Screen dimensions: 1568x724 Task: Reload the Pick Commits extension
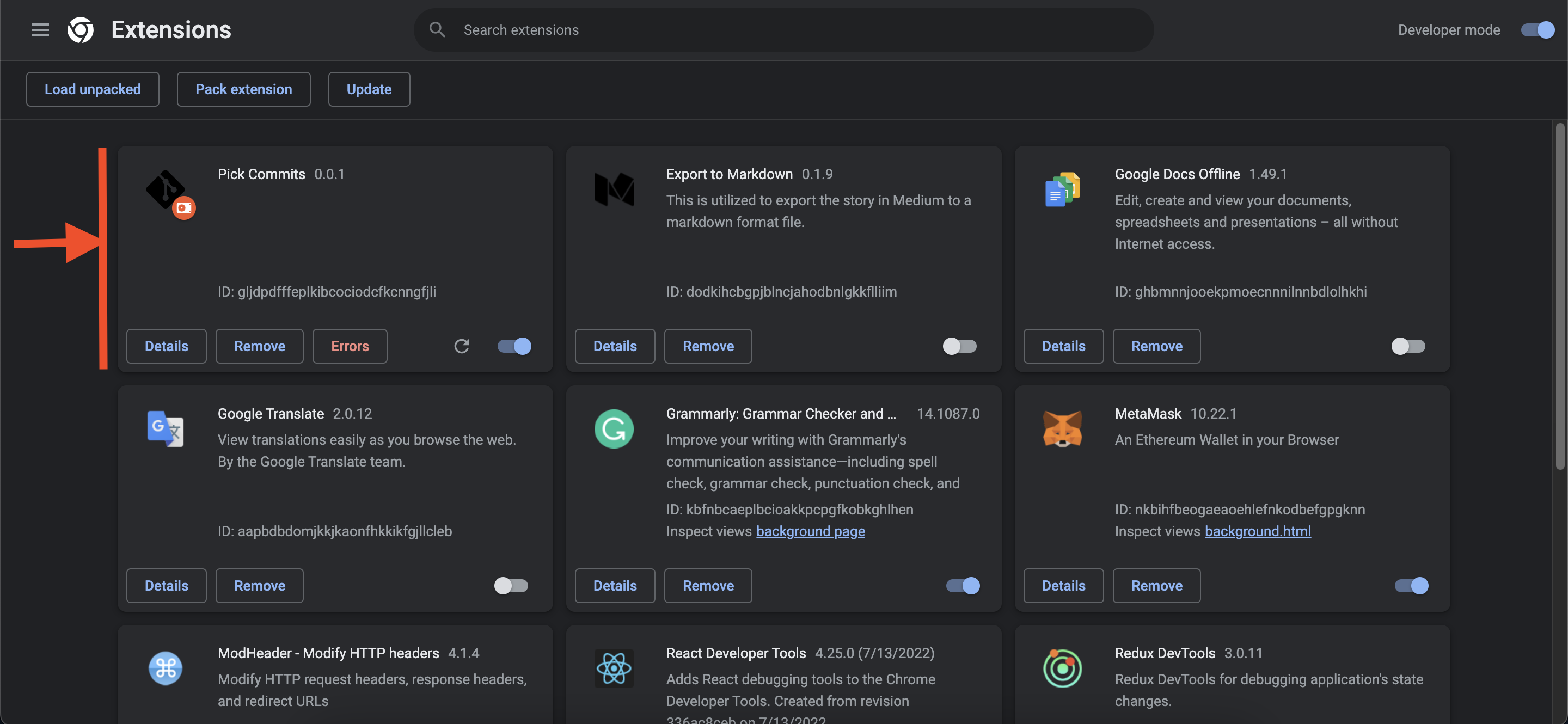click(461, 346)
